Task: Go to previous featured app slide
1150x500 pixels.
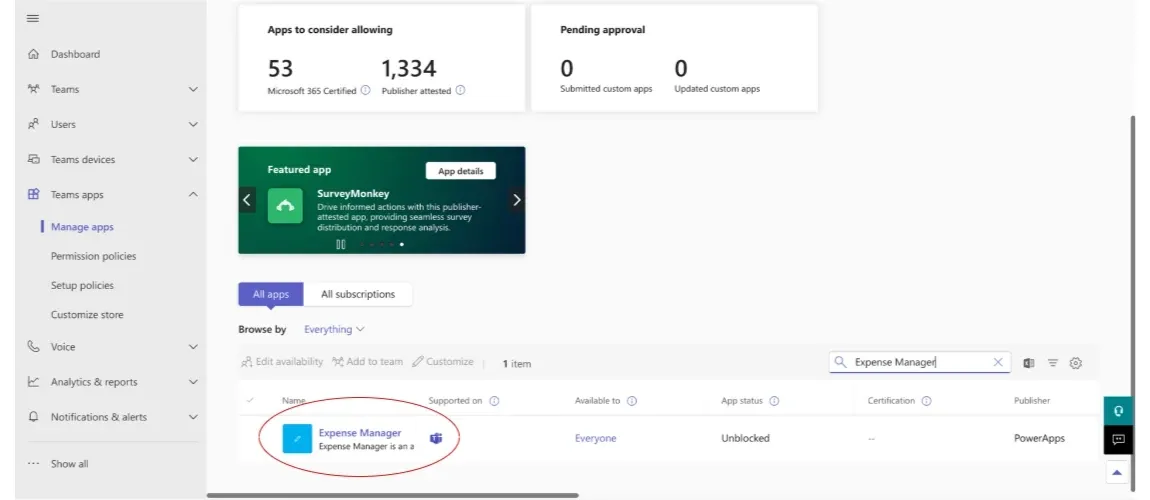Action: 247,199
